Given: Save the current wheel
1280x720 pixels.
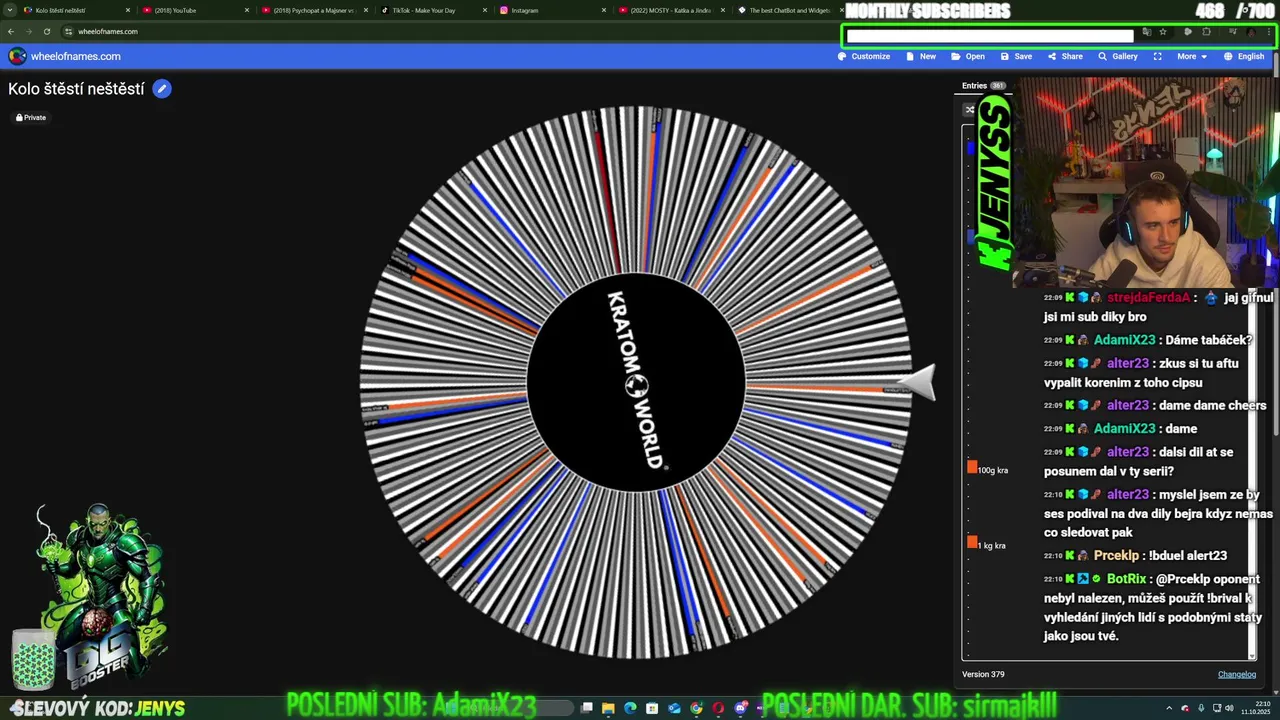Looking at the screenshot, I should click(1016, 56).
